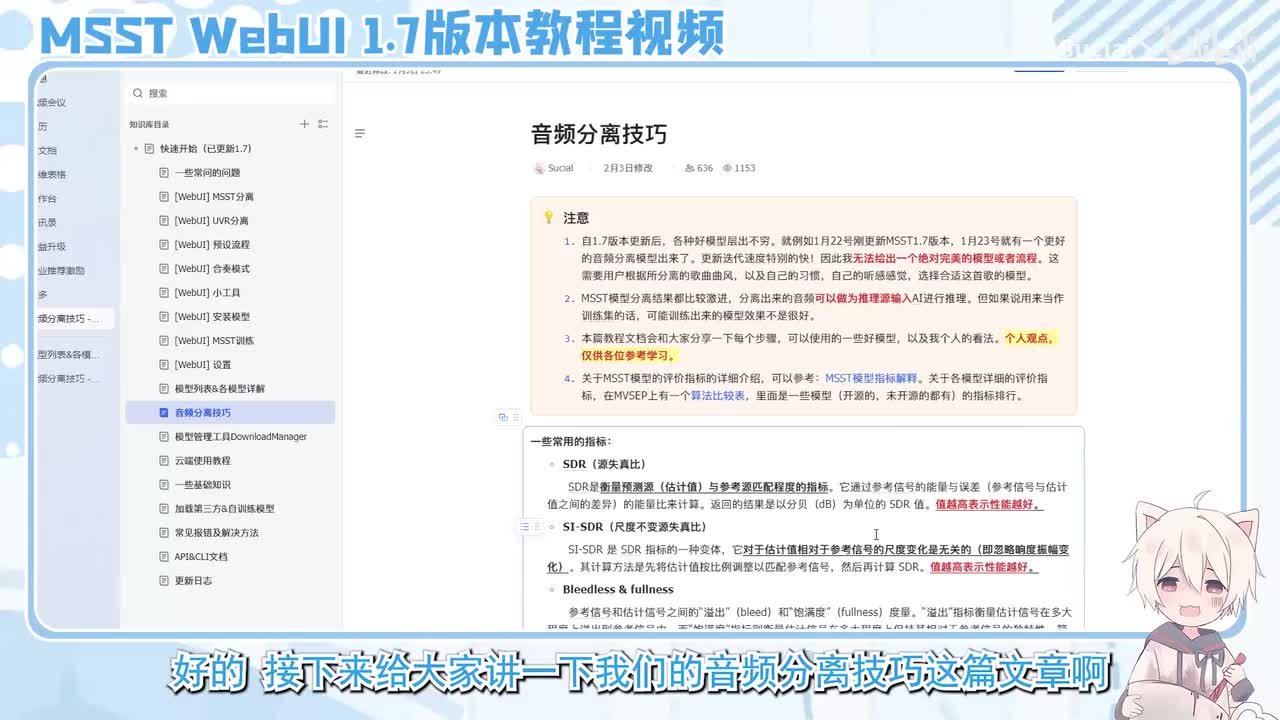Image resolution: width=1280 pixels, height=720 pixels.
Task: Open 更新日志 page
Action: click(x=193, y=580)
